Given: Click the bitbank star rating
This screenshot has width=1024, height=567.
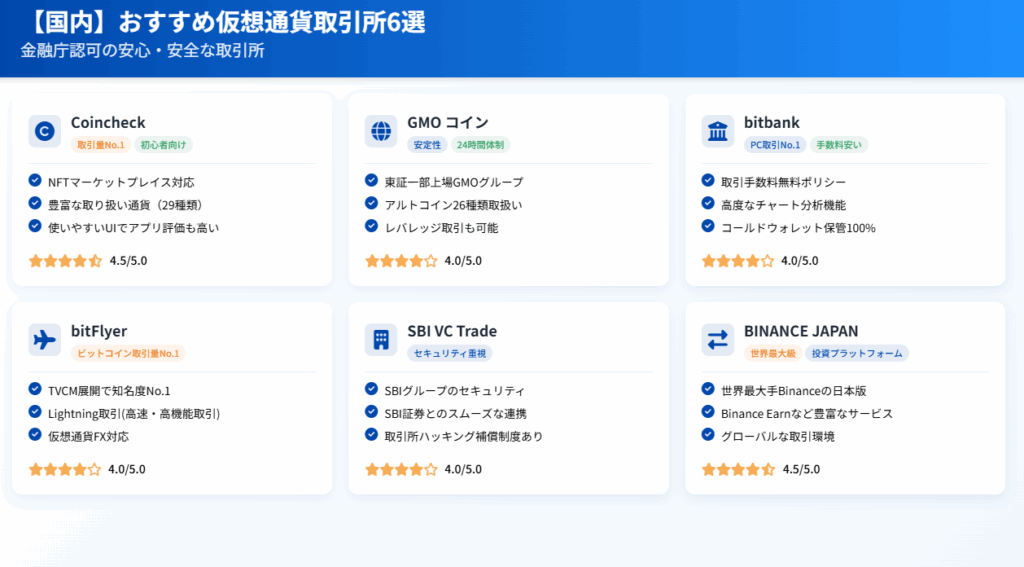Looking at the screenshot, I should [x=738, y=261].
